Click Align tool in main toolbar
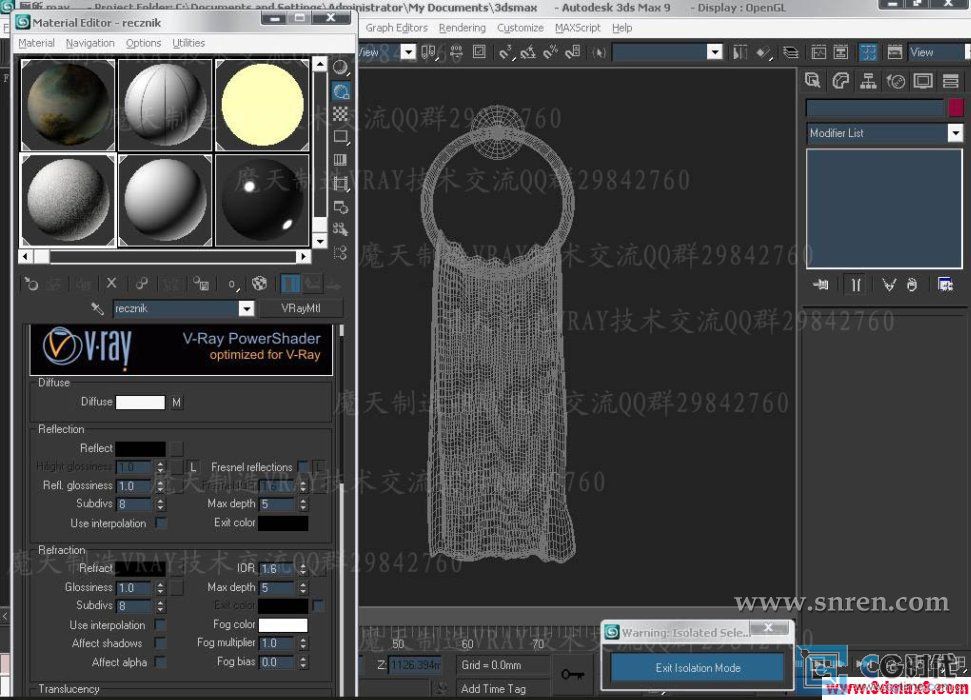The height and width of the screenshot is (700, 971). click(764, 53)
